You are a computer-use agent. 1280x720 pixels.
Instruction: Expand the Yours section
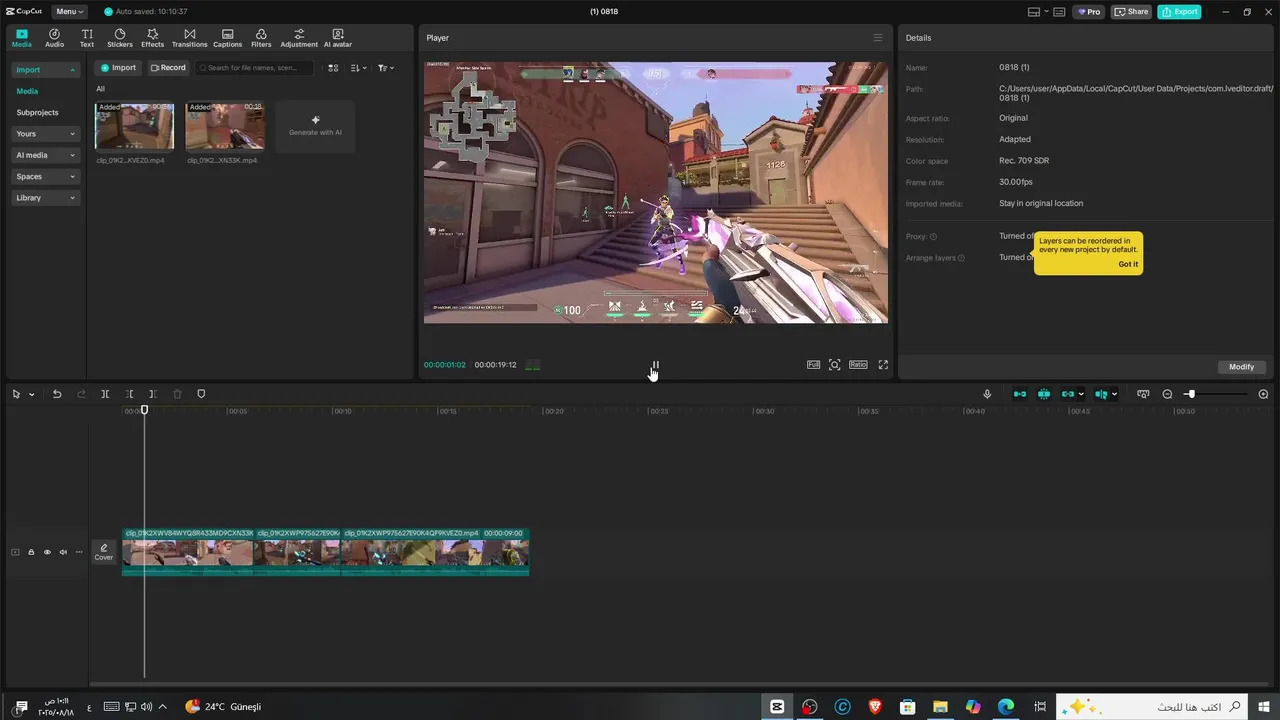click(x=45, y=133)
